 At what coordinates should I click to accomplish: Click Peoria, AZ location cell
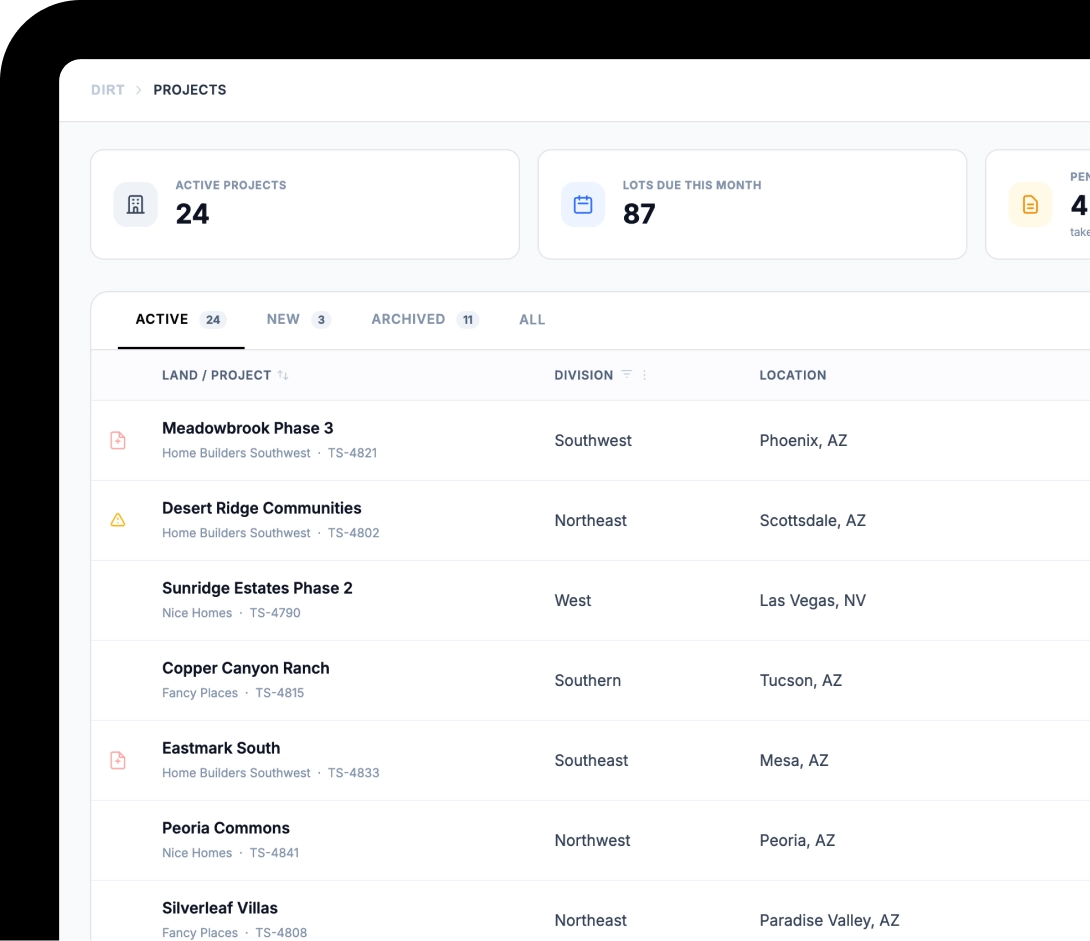797,840
